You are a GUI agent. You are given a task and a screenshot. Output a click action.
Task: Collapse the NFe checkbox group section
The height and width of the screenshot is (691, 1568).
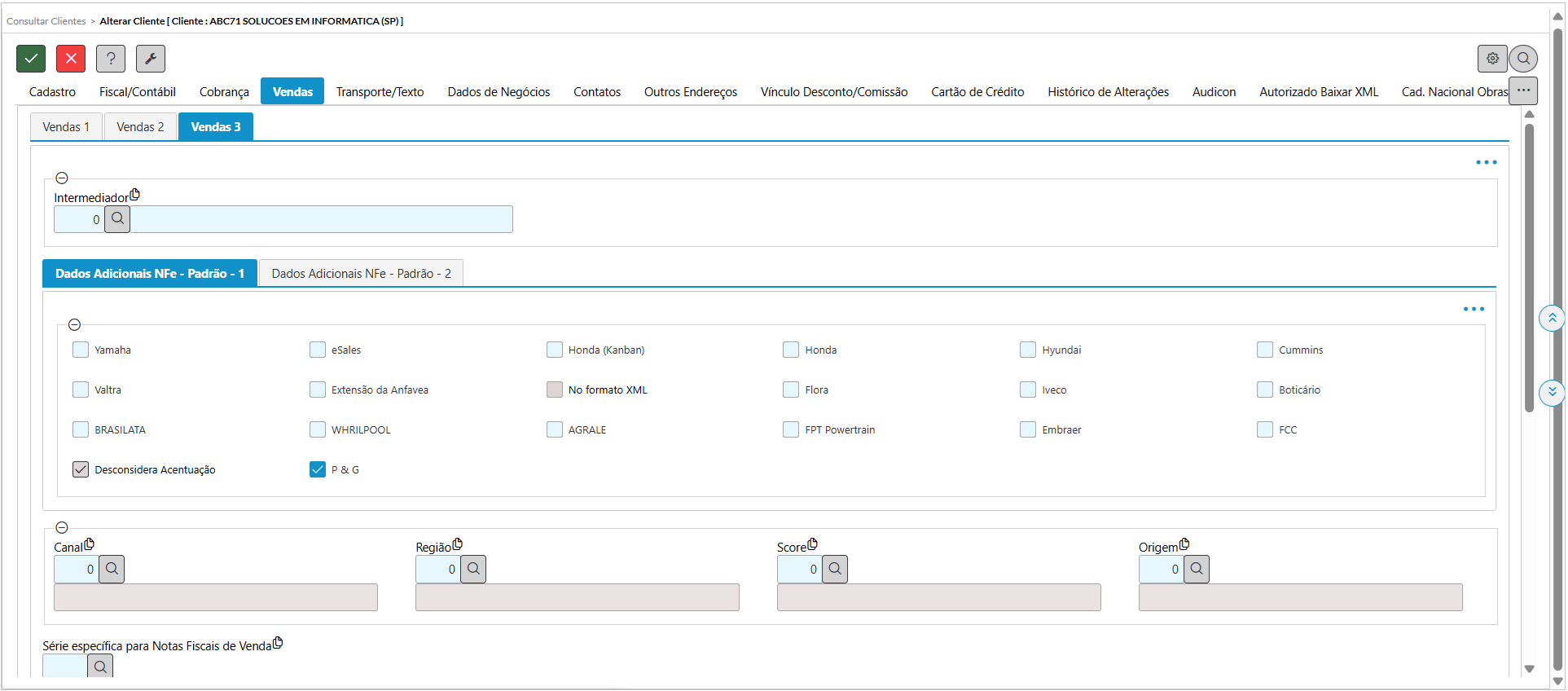click(75, 325)
